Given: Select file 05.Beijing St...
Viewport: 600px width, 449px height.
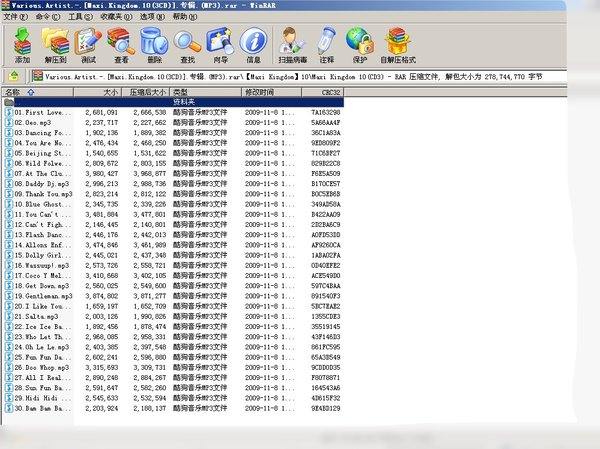Looking at the screenshot, I should pyautogui.click(x=173, y=153).
